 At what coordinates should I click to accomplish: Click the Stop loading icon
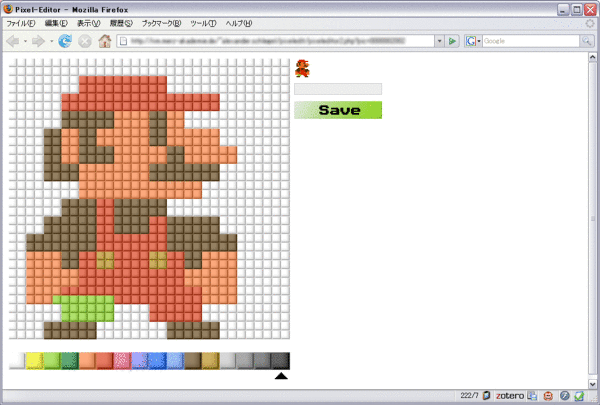pos(84,41)
